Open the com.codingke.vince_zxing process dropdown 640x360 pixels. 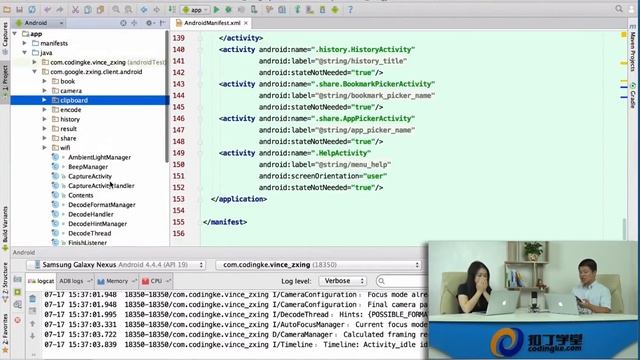pos(319,265)
